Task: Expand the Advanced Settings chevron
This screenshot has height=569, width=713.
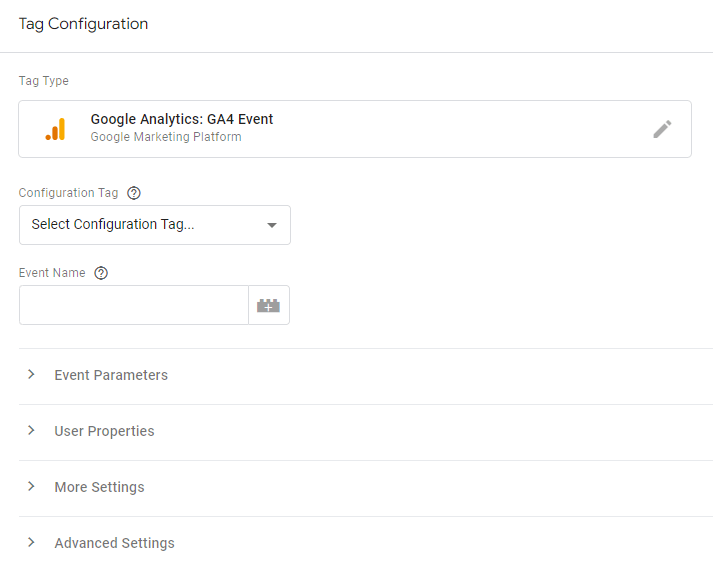Action: pyautogui.click(x=31, y=542)
